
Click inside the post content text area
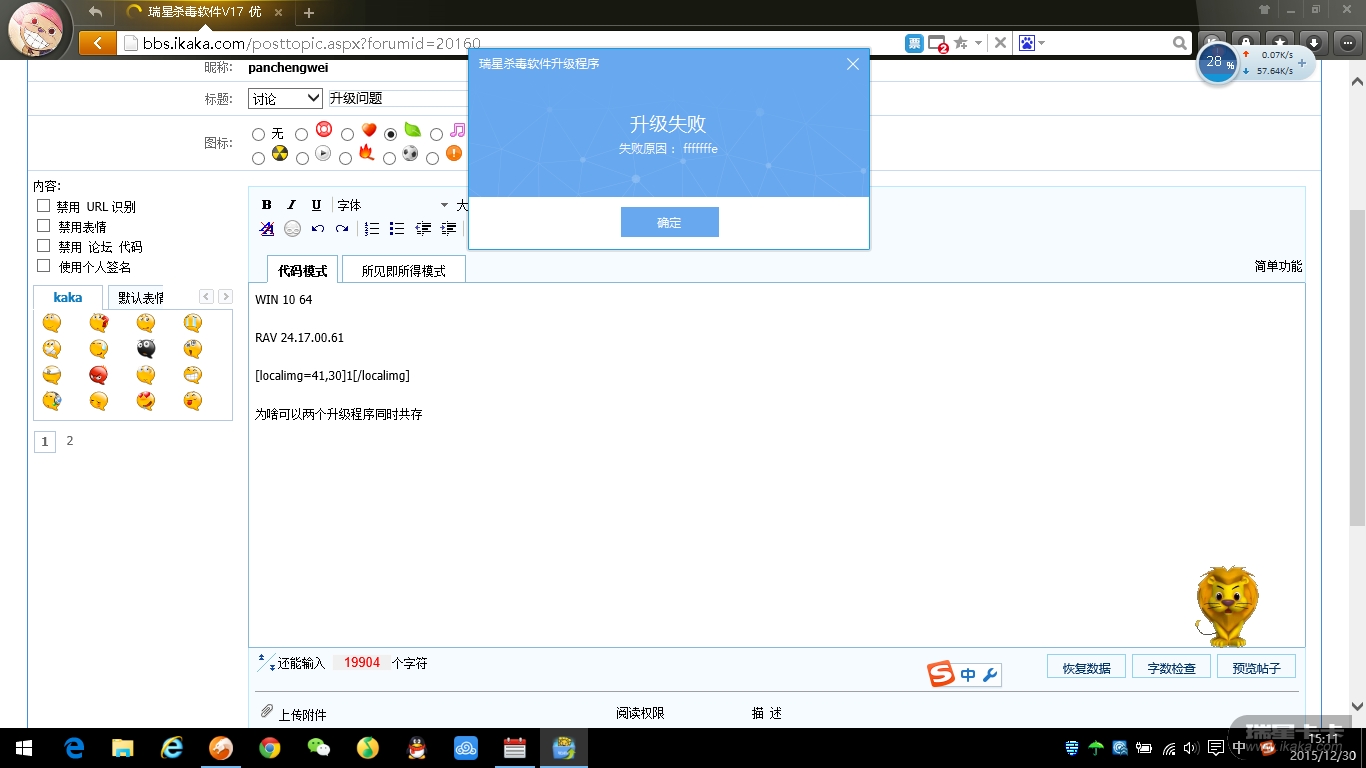tap(777, 465)
